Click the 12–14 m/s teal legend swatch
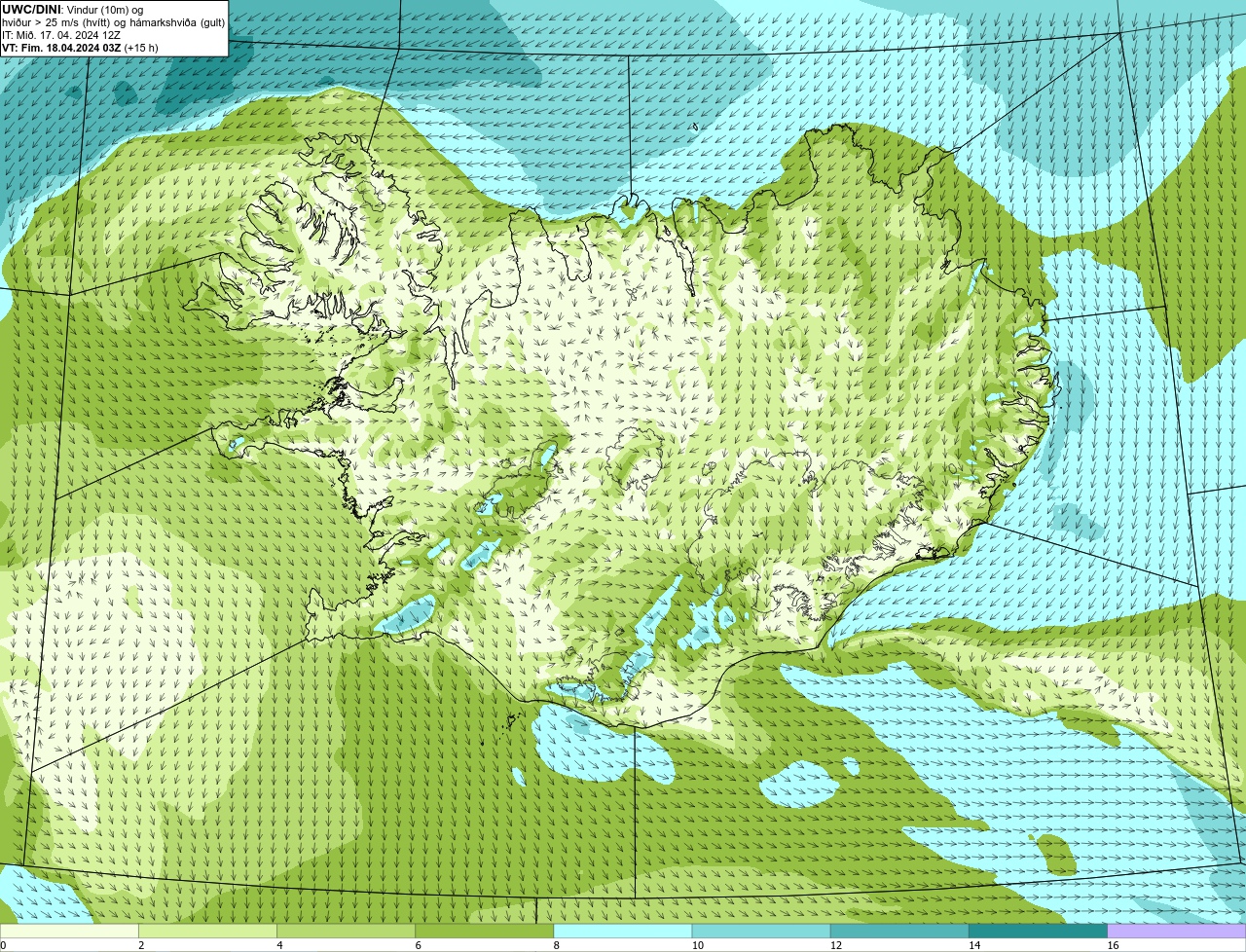 [x=899, y=931]
